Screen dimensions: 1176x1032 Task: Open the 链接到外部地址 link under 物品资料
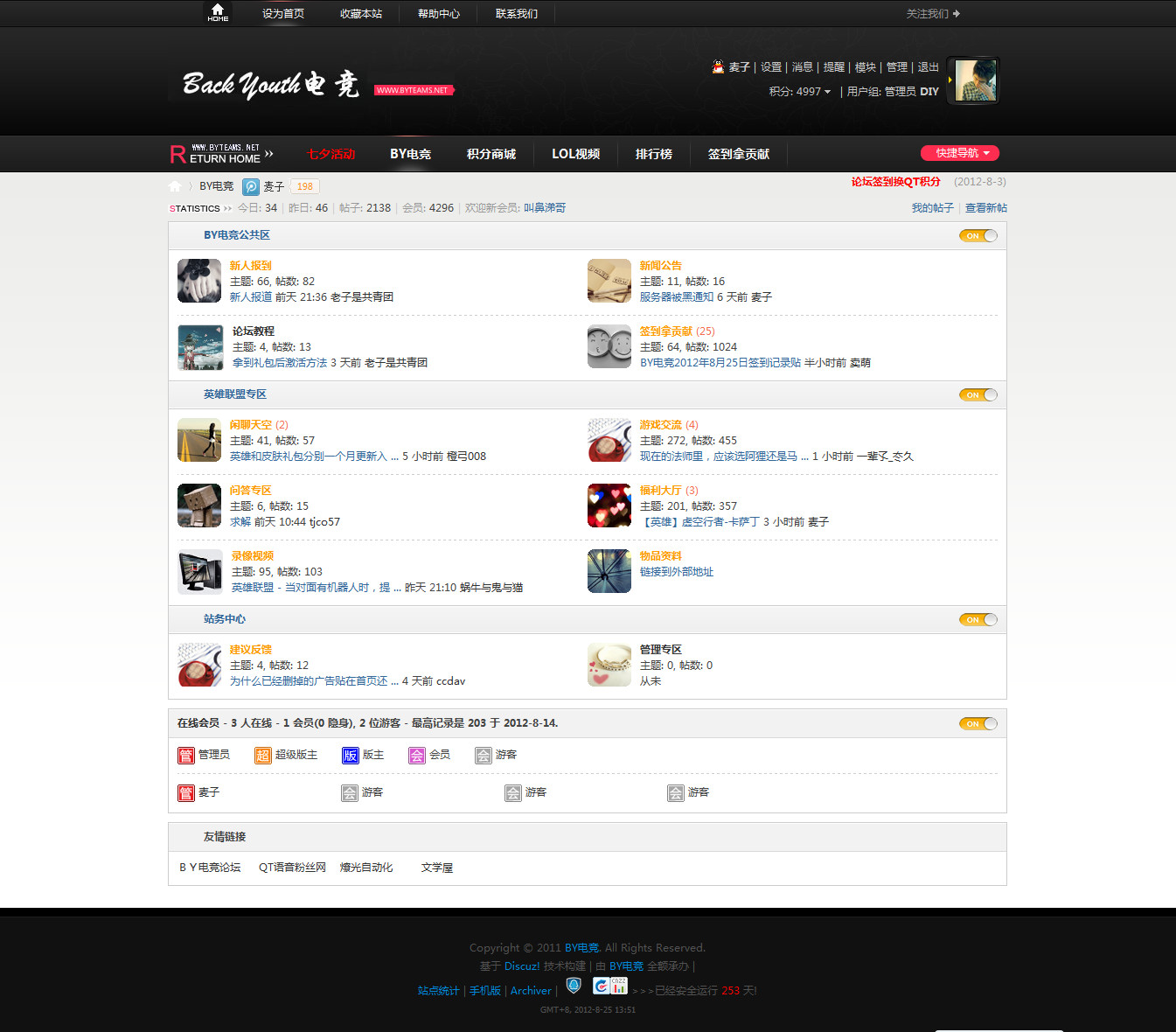(x=677, y=572)
